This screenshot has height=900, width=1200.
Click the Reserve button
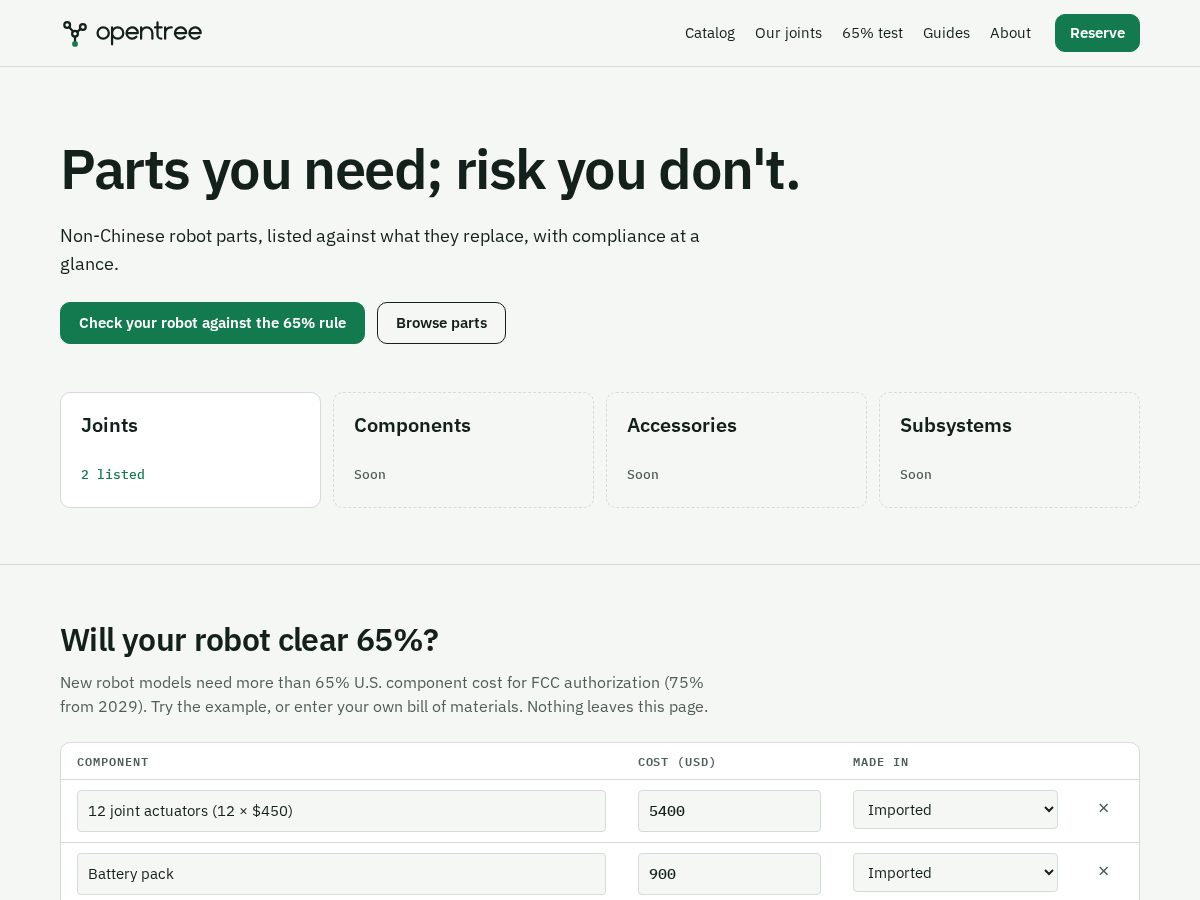pyautogui.click(x=1097, y=33)
